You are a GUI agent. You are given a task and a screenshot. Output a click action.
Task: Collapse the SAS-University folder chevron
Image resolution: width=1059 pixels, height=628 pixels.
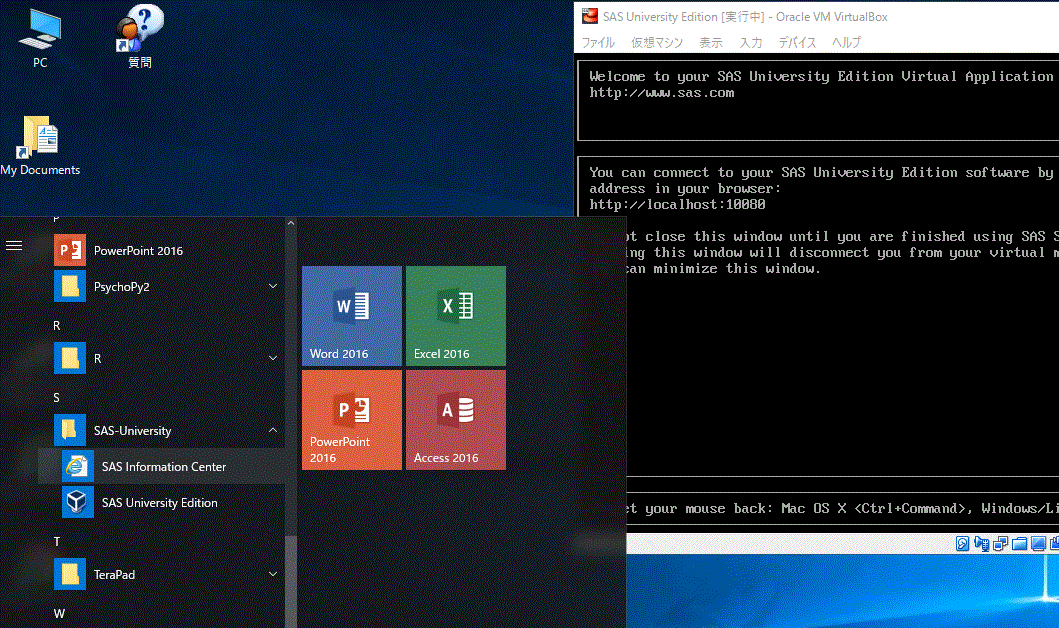273,430
